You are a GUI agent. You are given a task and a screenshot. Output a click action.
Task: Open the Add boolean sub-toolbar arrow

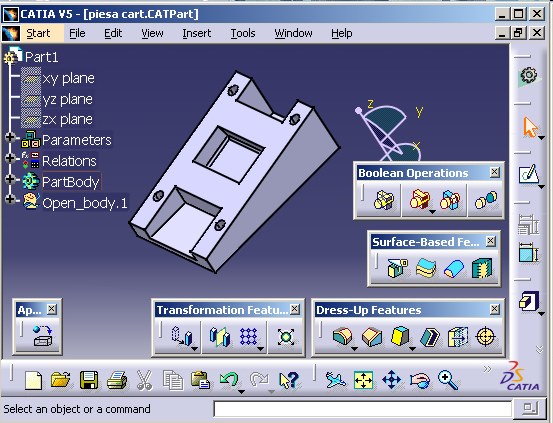432,212
